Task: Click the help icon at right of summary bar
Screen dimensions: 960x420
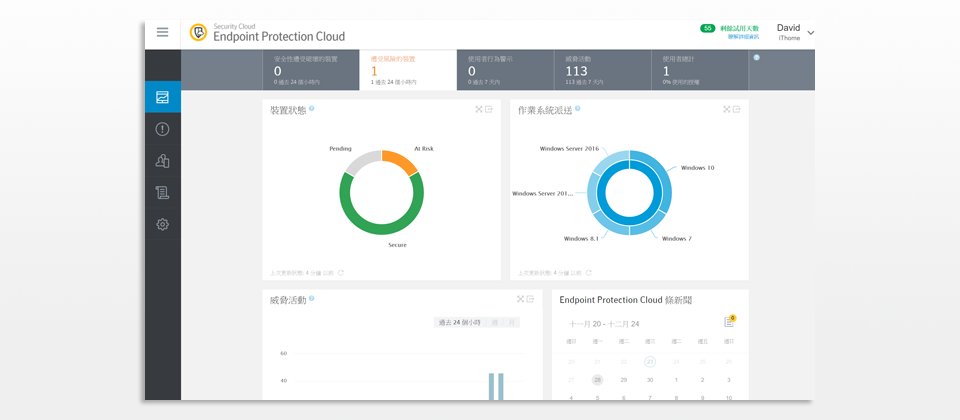Action: (x=757, y=58)
